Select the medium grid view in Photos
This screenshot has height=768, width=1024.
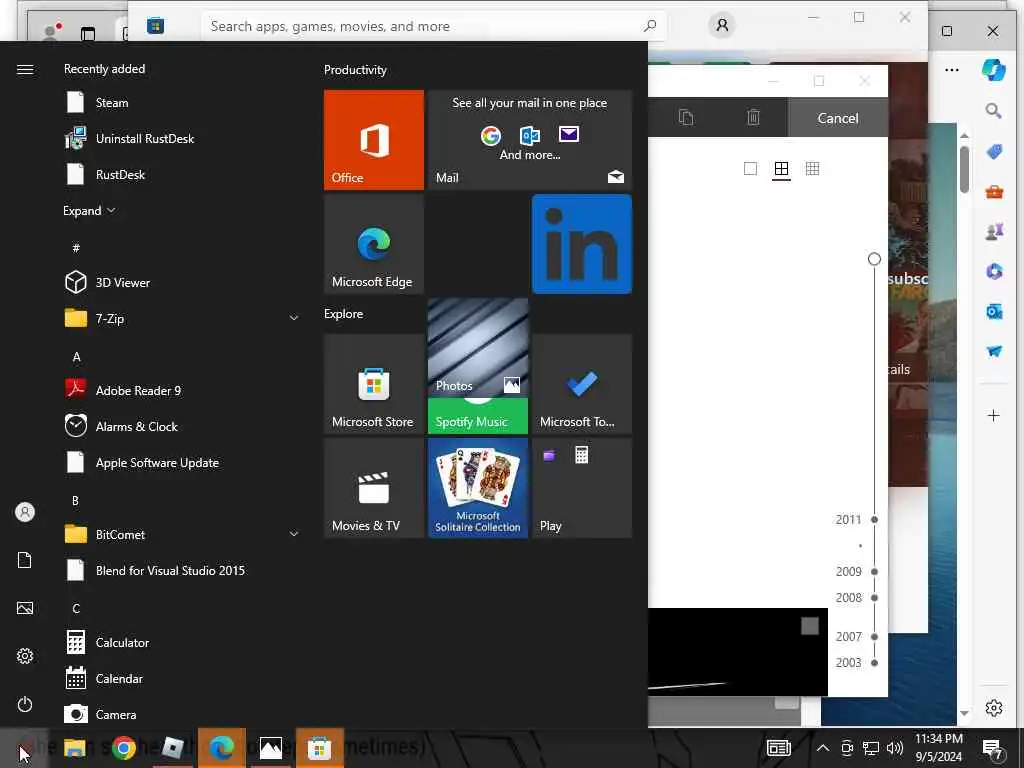tap(781, 169)
